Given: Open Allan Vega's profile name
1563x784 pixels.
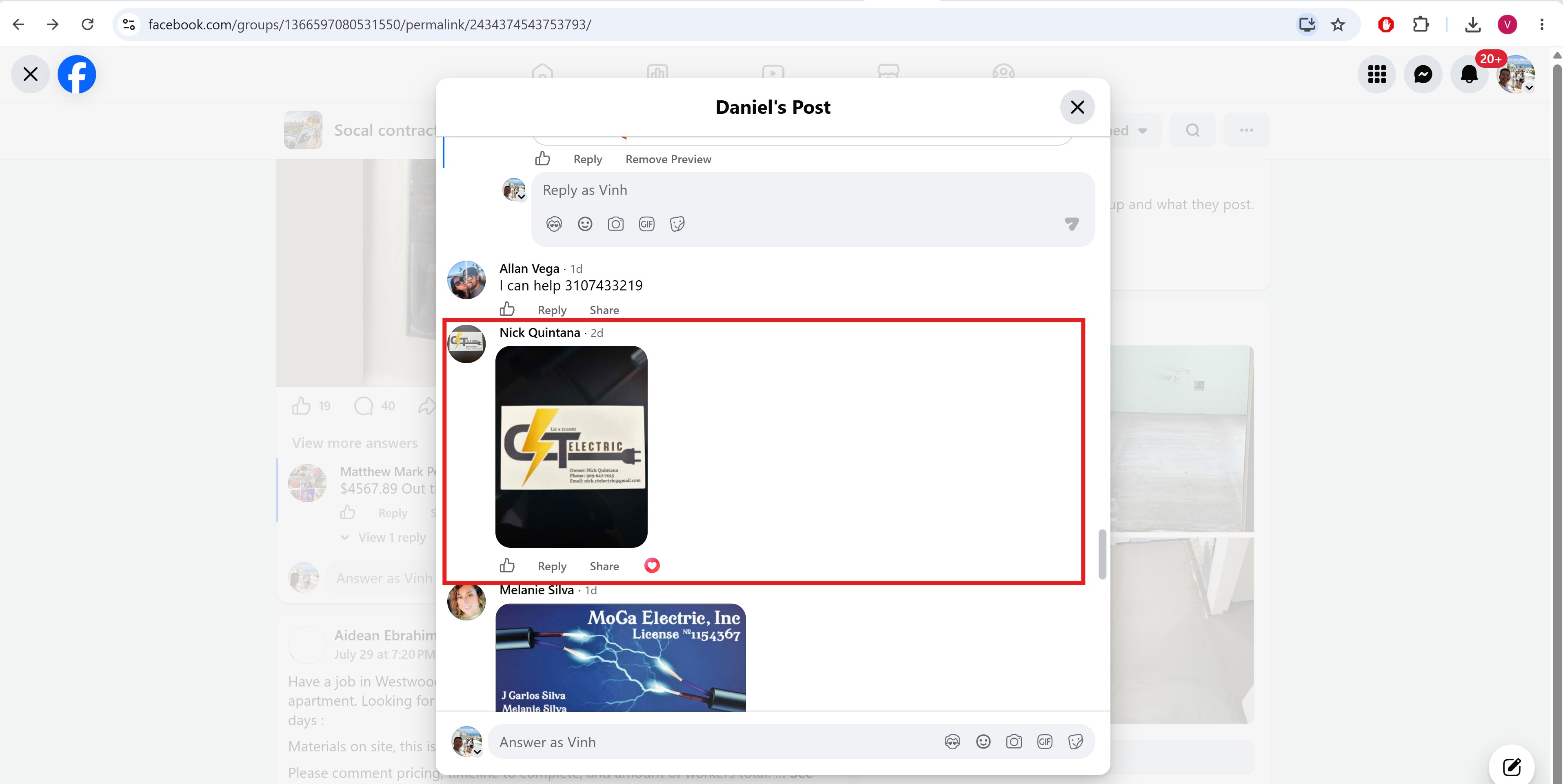Looking at the screenshot, I should point(529,269).
